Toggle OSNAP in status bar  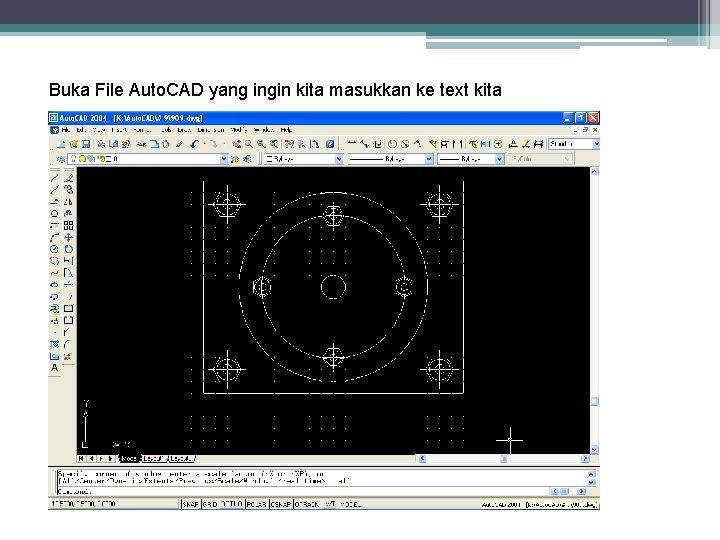coord(281,504)
